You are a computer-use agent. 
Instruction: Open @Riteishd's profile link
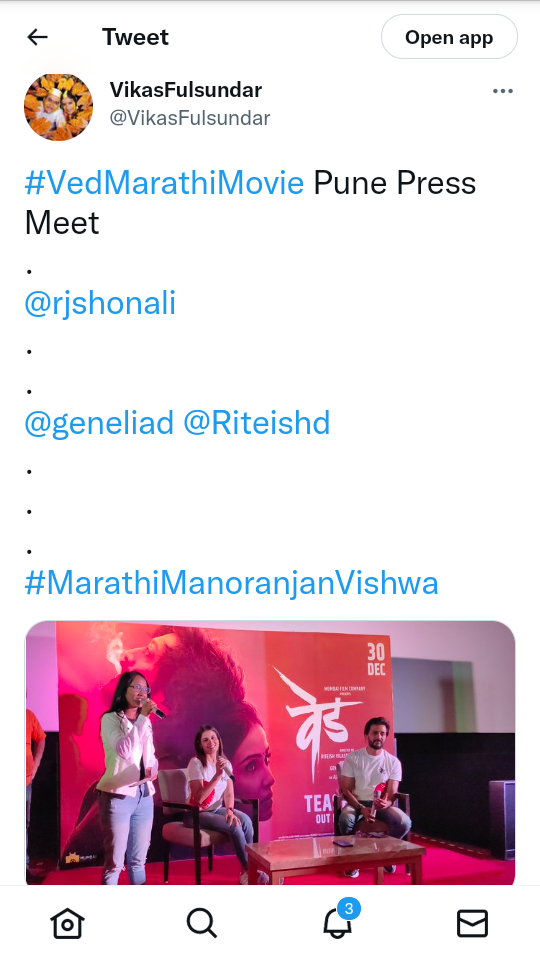tap(257, 423)
